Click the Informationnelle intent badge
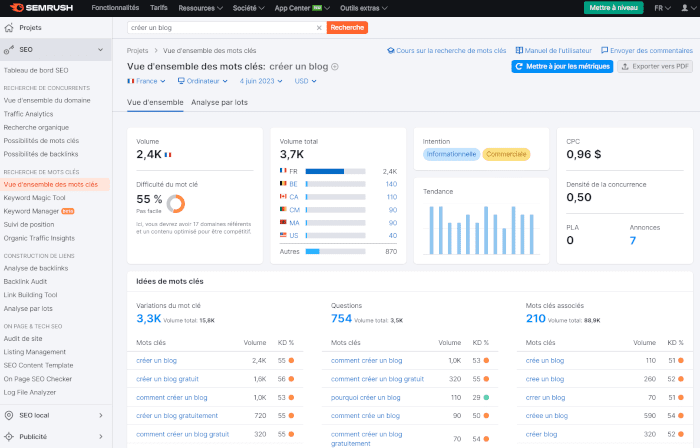The height and width of the screenshot is (448, 700). tap(451, 154)
